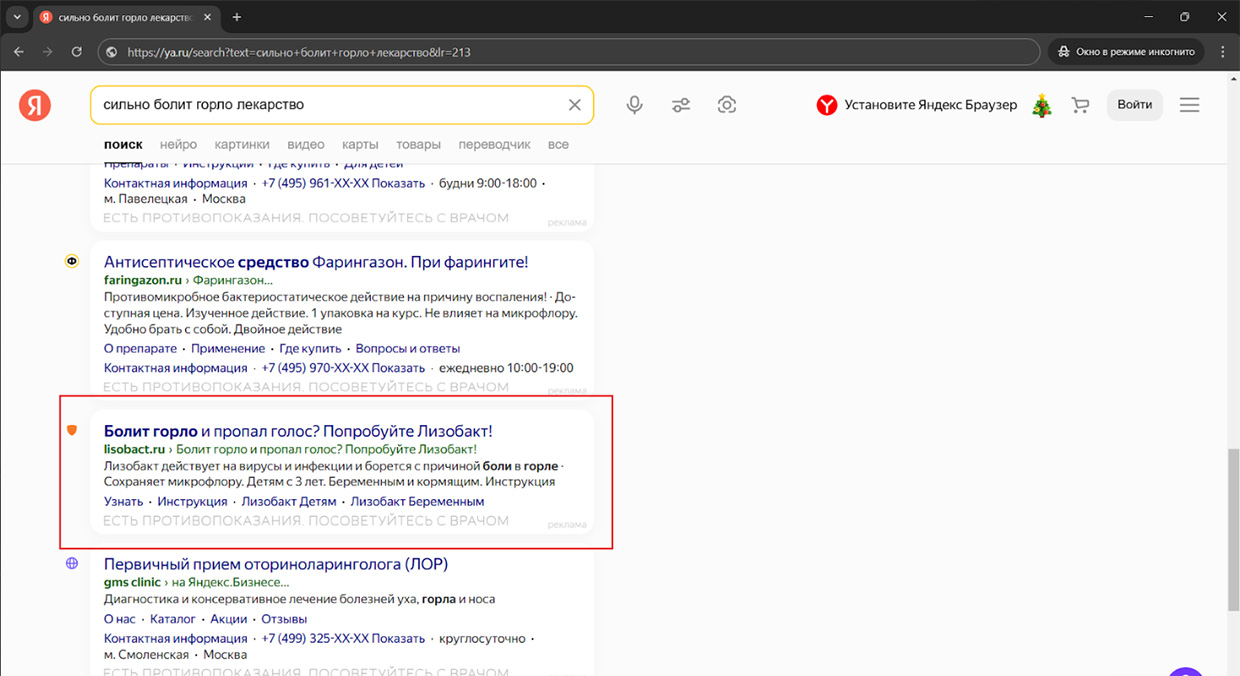This screenshot has width=1240, height=676.
Task: Click in the Yandex search input field
Action: click(330, 105)
